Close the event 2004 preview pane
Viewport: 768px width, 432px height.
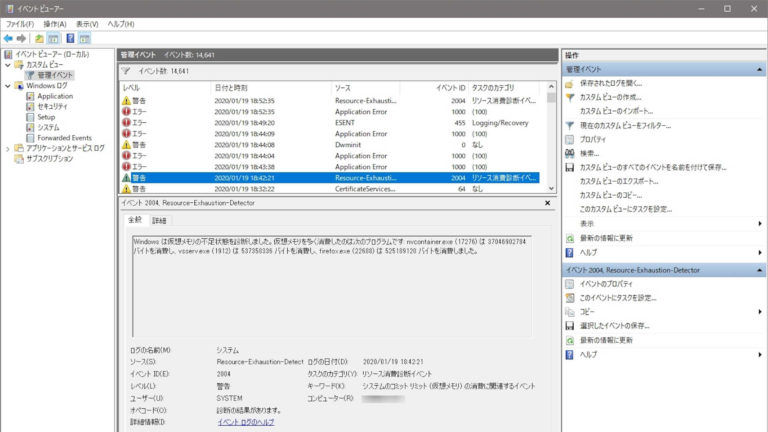[548, 203]
